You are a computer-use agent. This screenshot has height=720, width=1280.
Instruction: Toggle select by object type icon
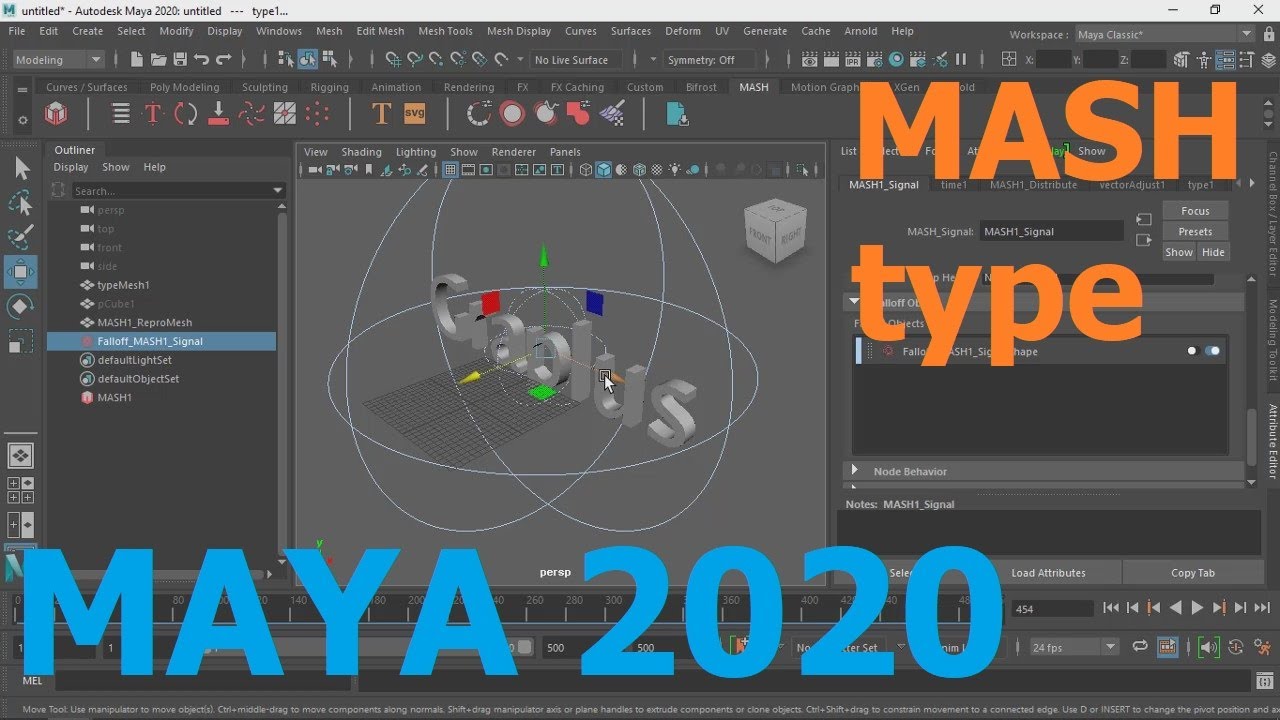(x=310, y=60)
